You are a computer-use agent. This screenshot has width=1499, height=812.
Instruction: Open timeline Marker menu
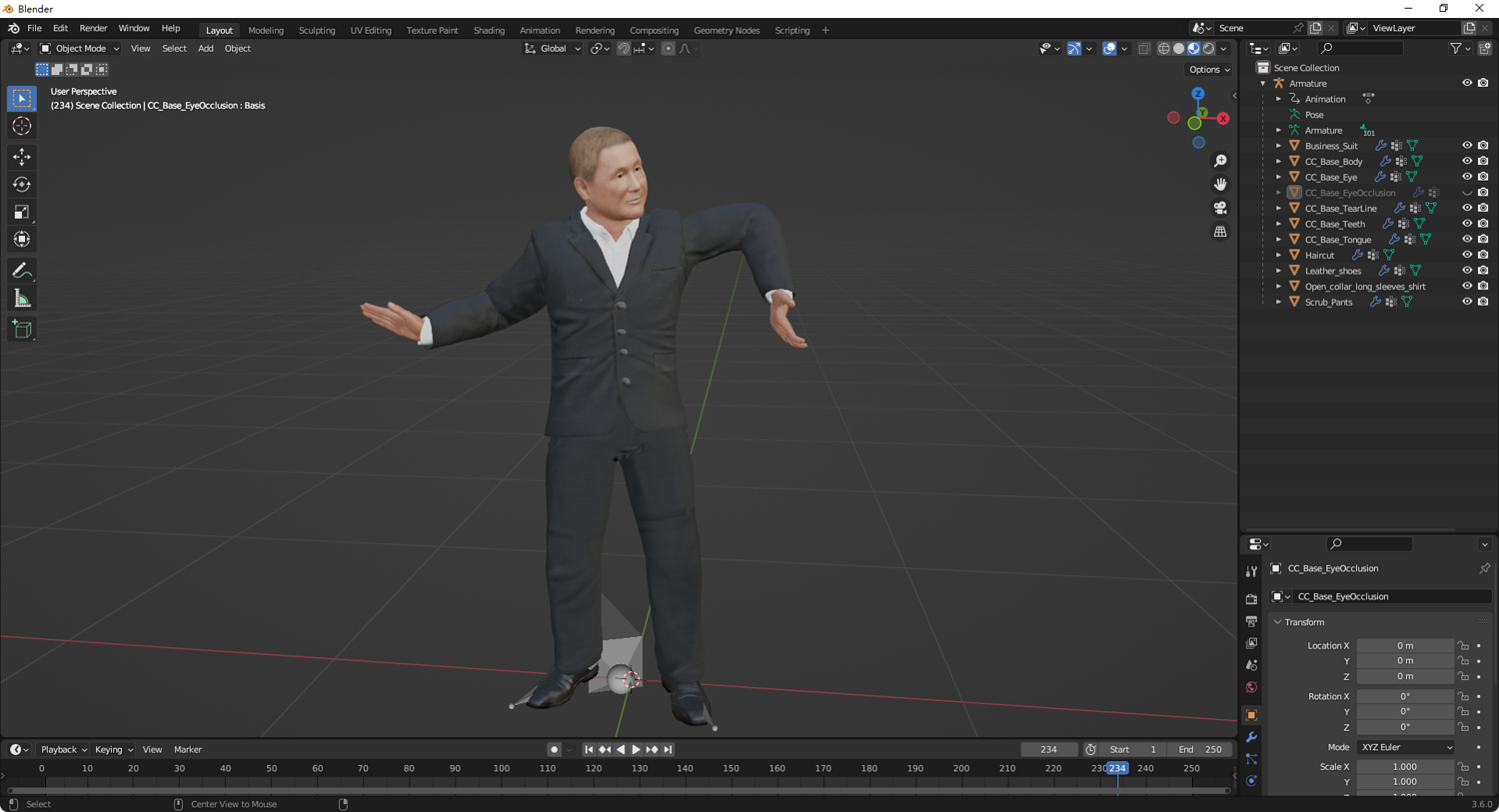click(x=188, y=749)
